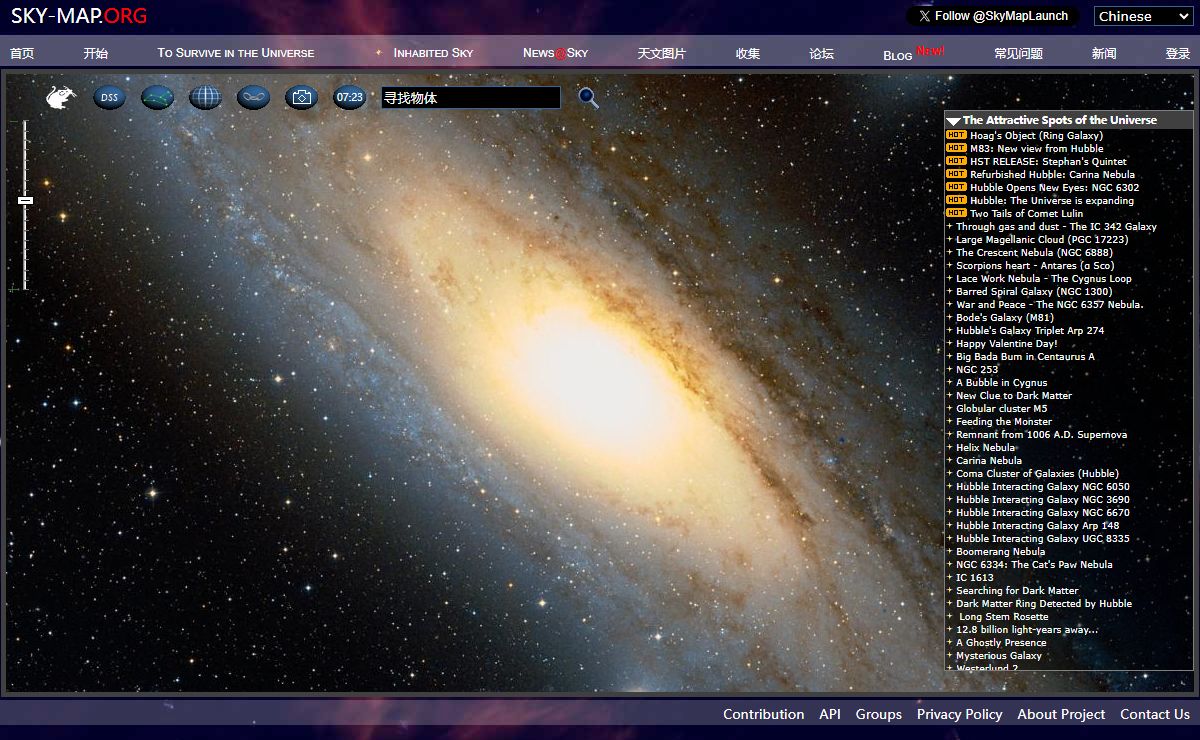Viewport: 1200px width, 740px height.
Task: Click the 登录 login link
Action: pos(1178,53)
